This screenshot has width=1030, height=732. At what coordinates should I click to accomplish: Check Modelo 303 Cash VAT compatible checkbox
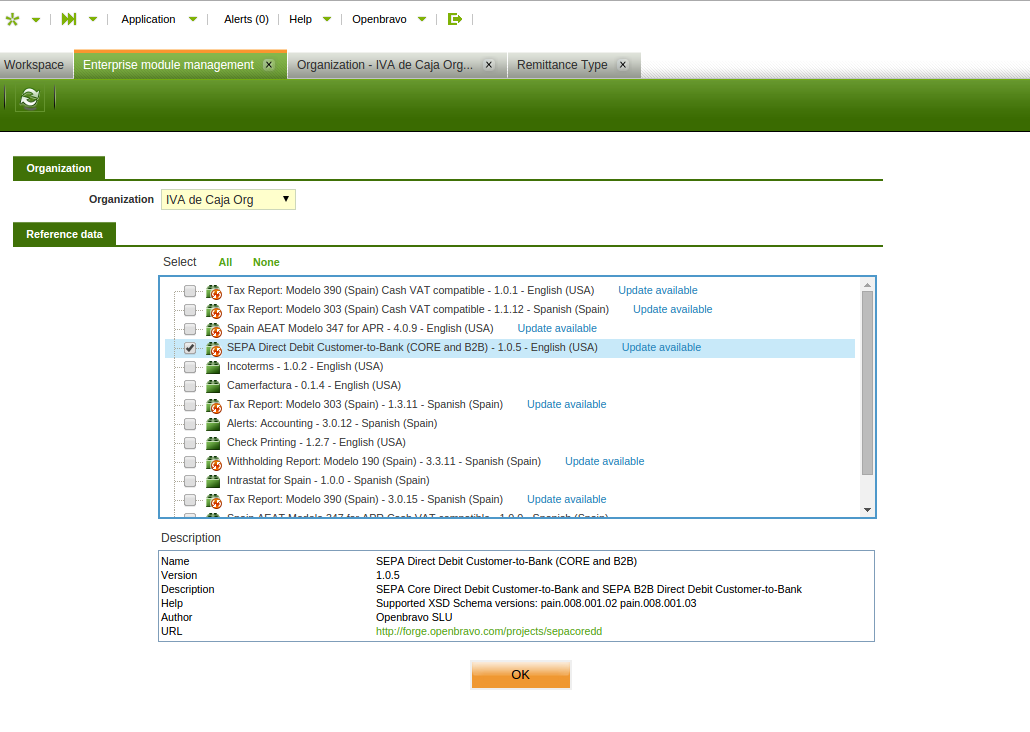tap(190, 309)
